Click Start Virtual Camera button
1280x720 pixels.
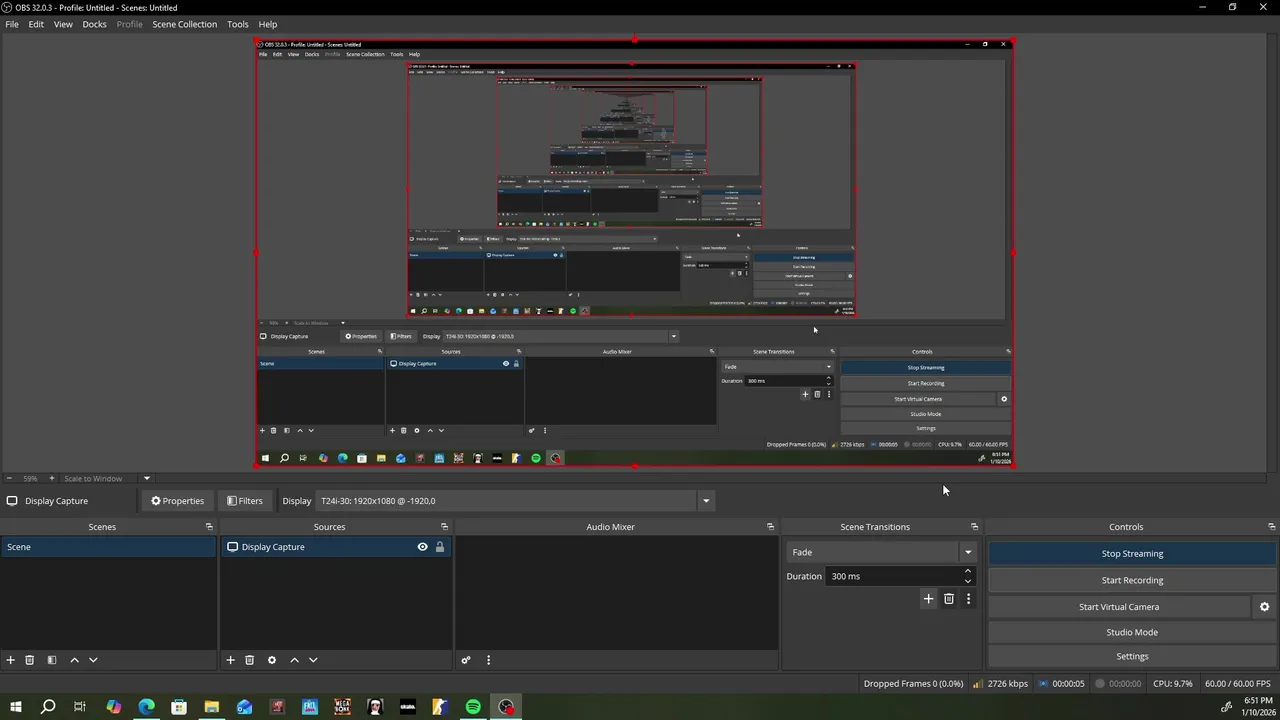click(1119, 607)
